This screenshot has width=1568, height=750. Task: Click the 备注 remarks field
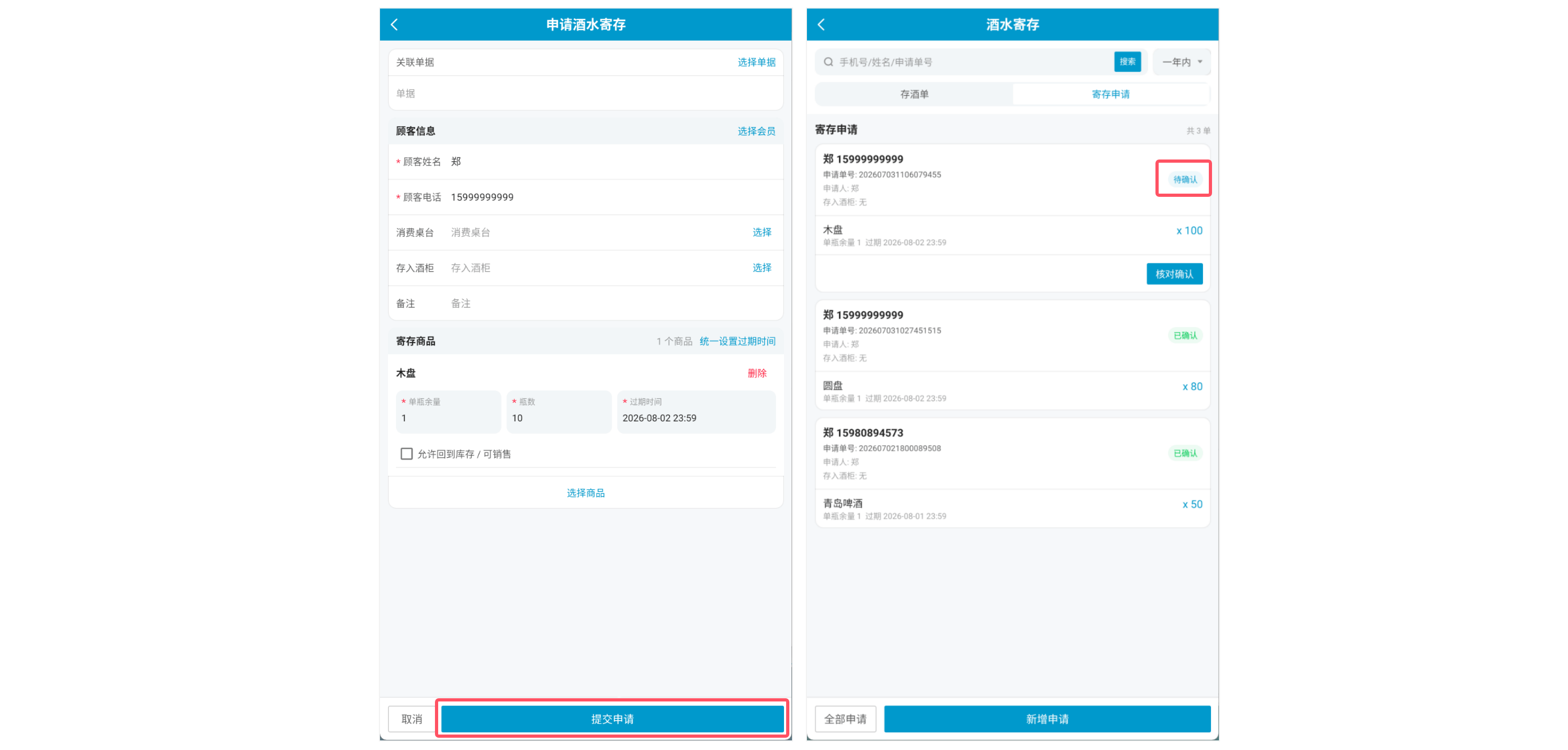tap(585, 304)
